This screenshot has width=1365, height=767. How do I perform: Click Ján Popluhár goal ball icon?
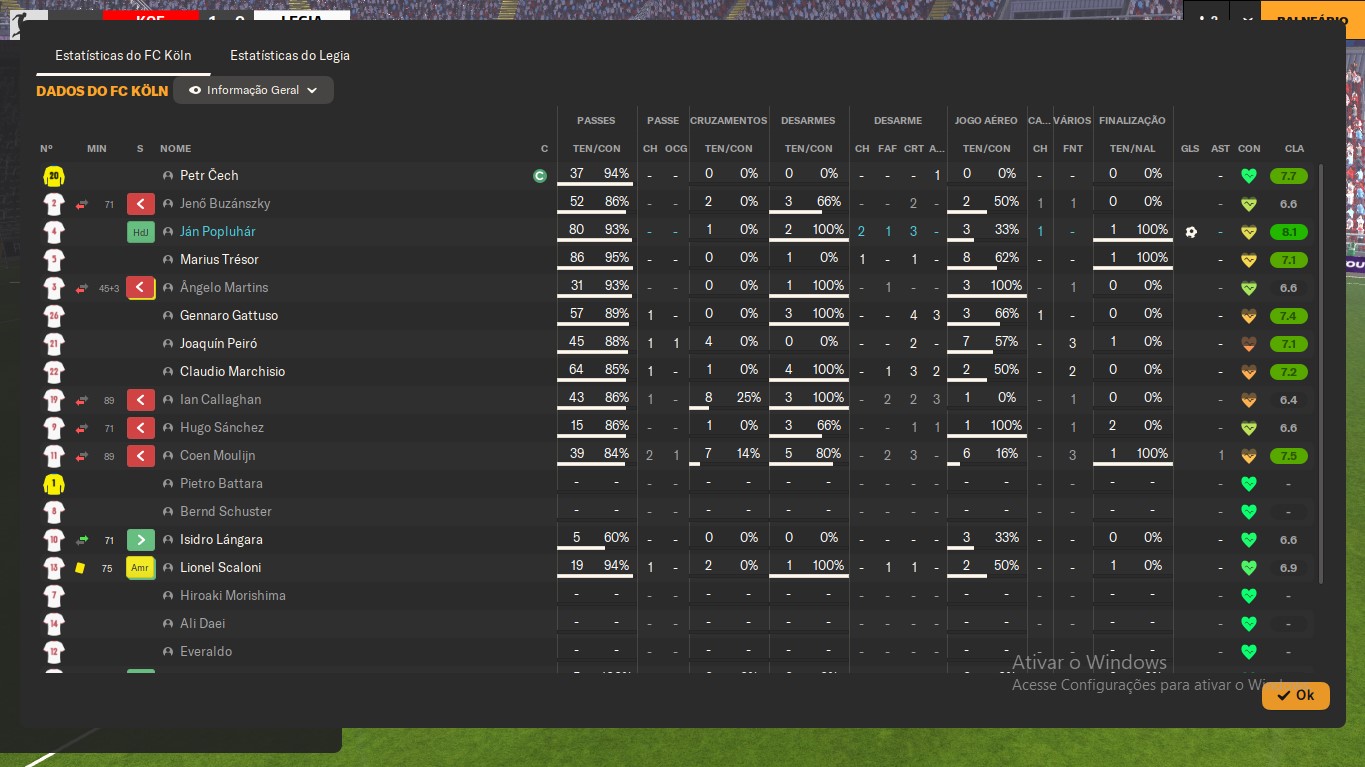[x=1190, y=232]
